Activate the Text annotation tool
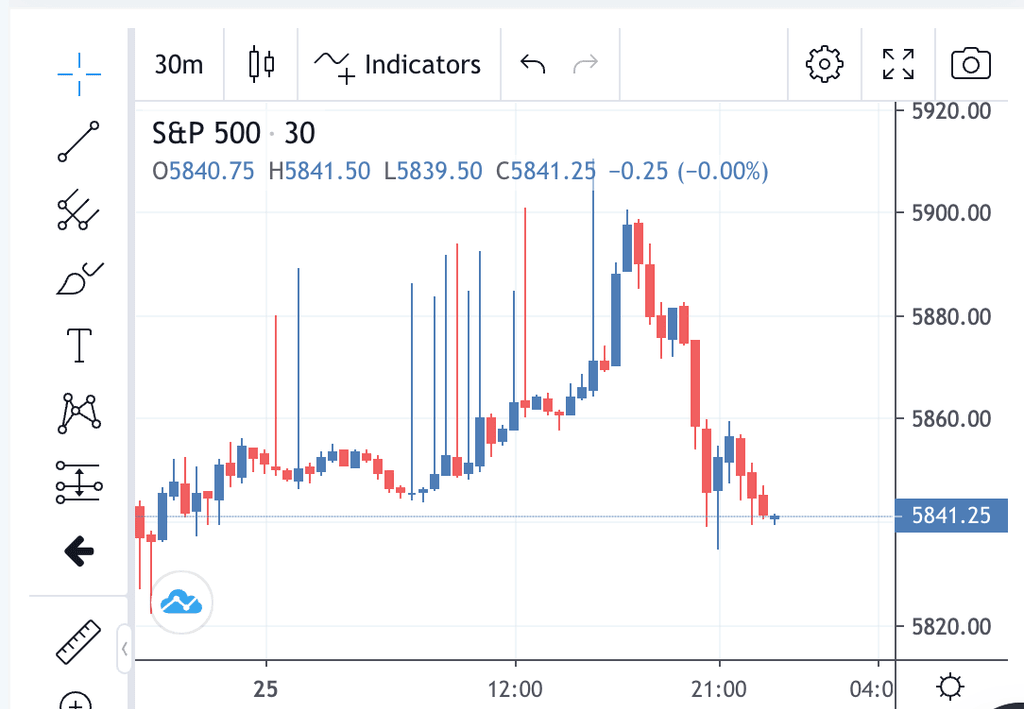 tap(78, 345)
